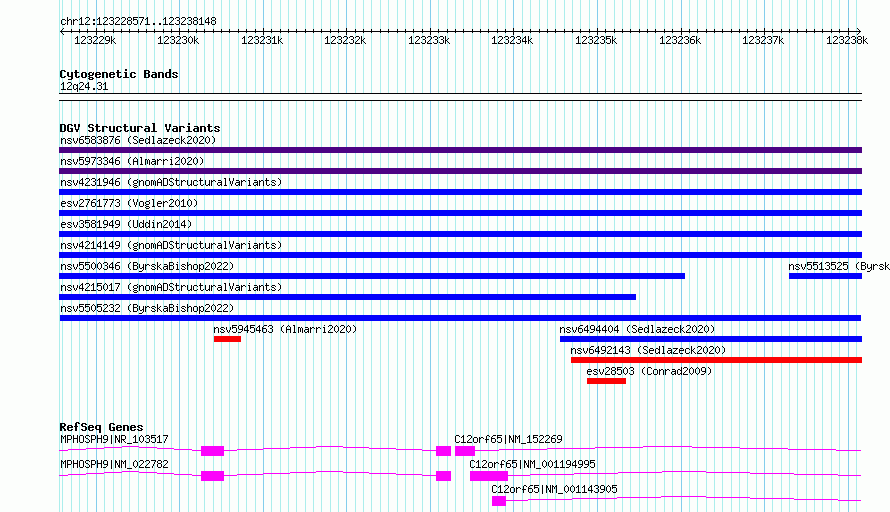Screen dimensions: 890x512
Task: Click the 123230k ruler tick label
Action: pos(178,40)
